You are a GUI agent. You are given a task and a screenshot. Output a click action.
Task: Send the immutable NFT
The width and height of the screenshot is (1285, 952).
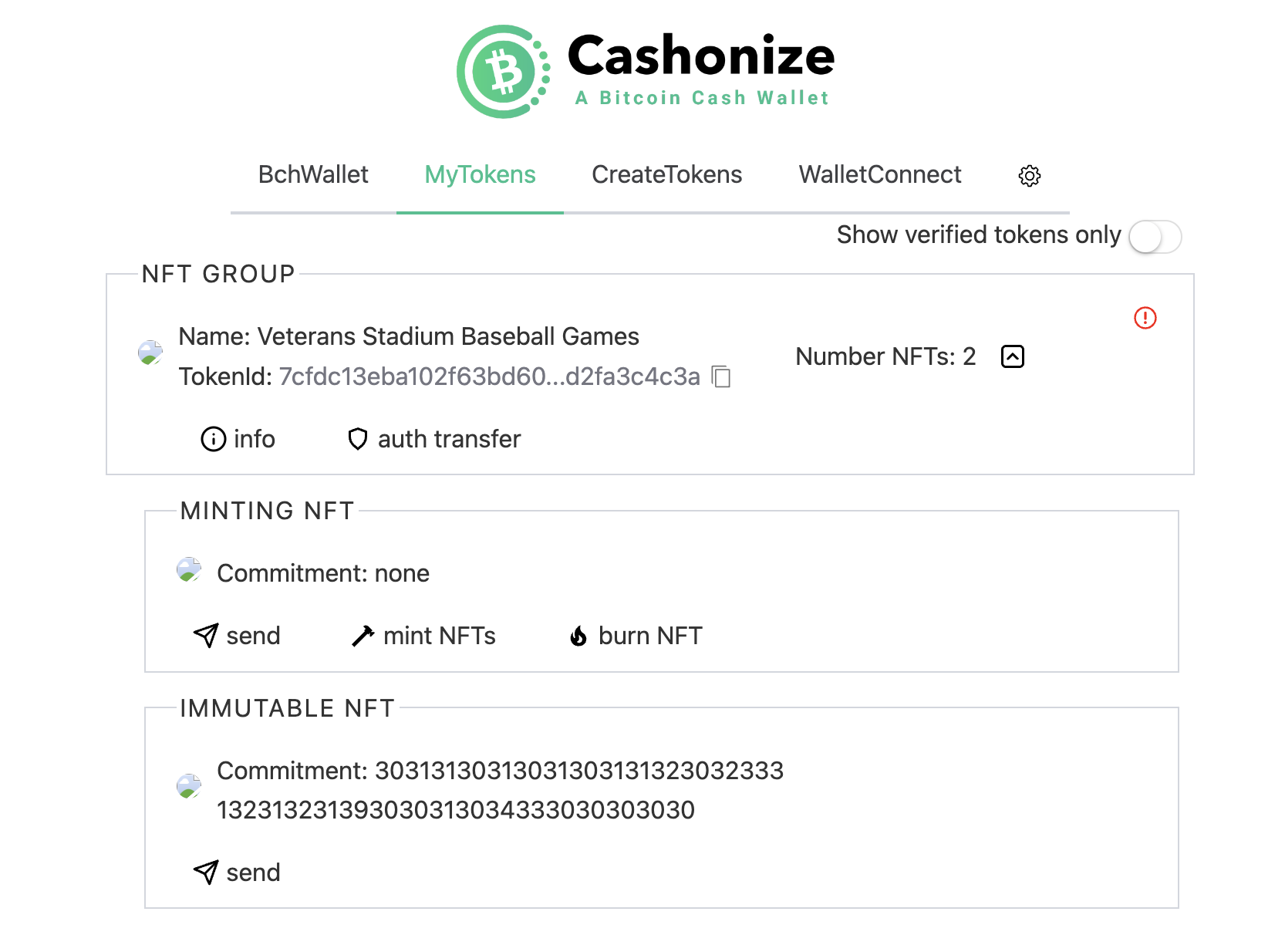pos(237,873)
